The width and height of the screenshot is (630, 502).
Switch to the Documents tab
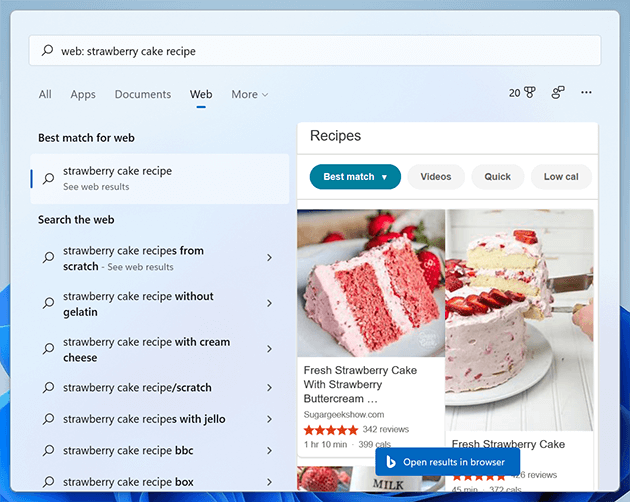(142, 95)
